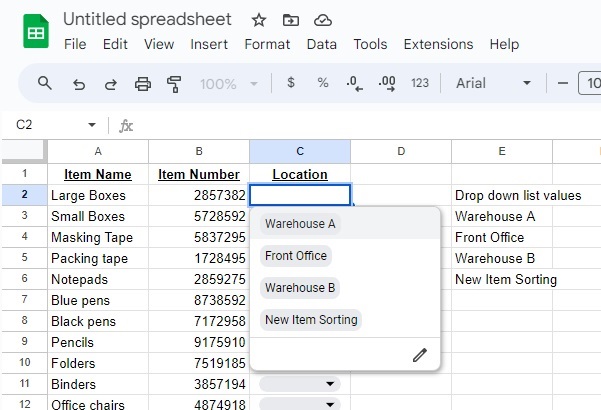Screen dimensions: 601x410
Task: Activate the paint format tool
Action: (174, 84)
